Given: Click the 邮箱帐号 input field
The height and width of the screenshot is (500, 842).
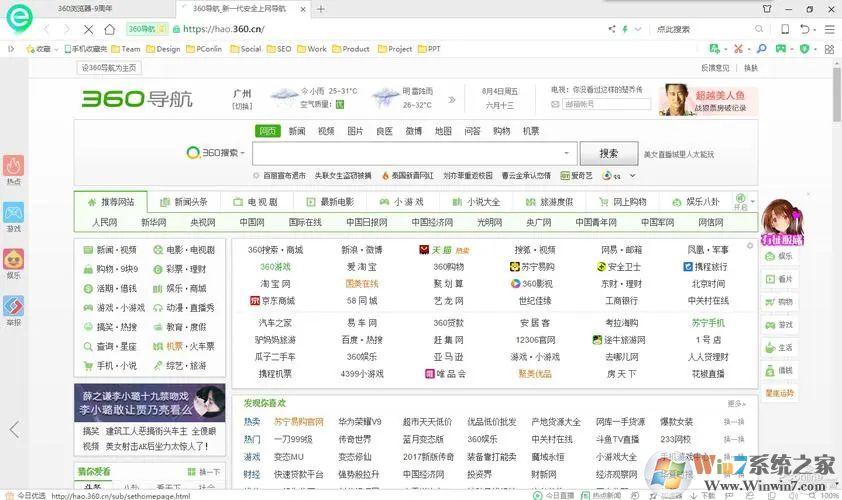Looking at the screenshot, I should coord(606,104).
